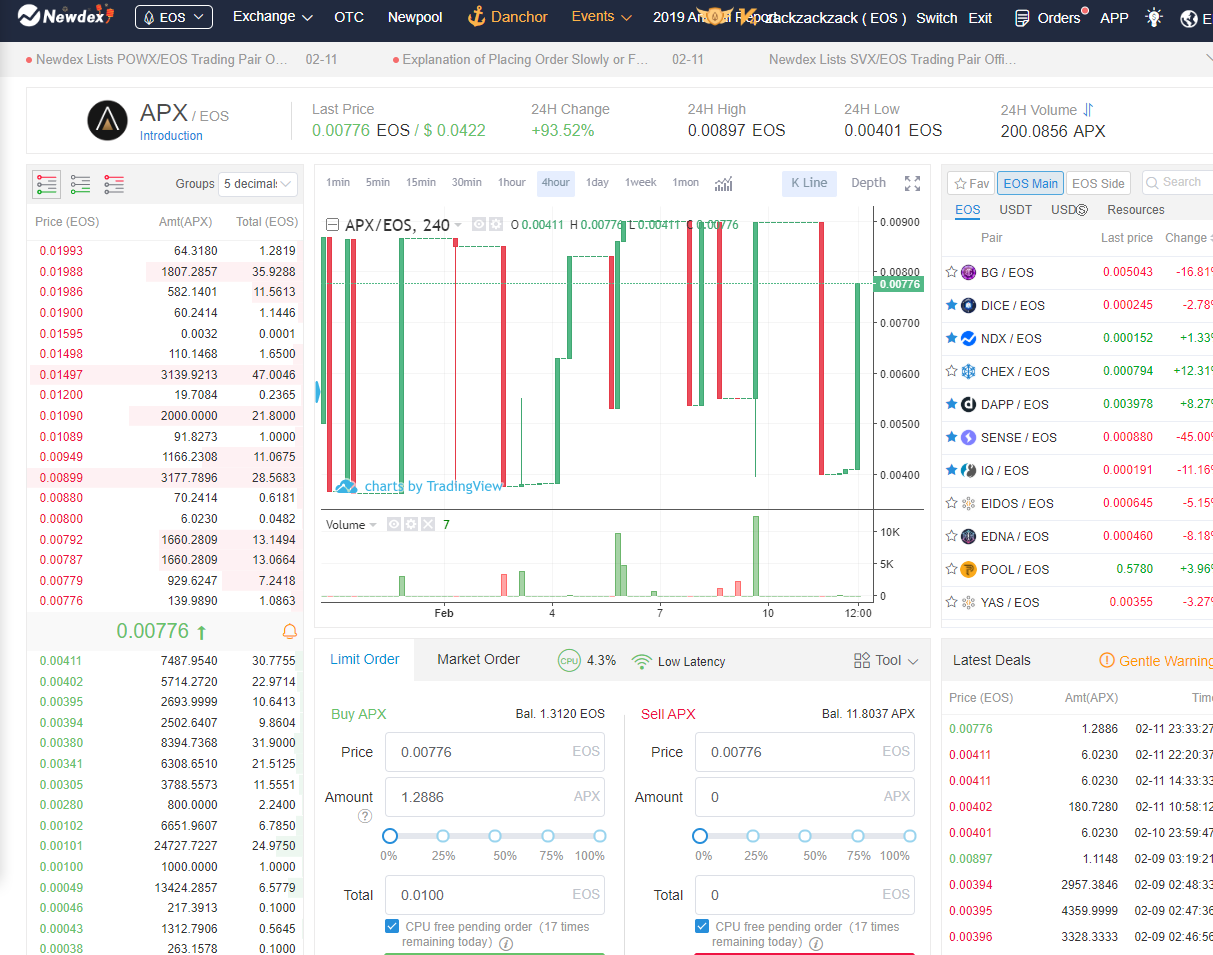The width and height of the screenshot is (1213, 955).
Task: Click the globe language icon
Action: [x=1188, y=18]
